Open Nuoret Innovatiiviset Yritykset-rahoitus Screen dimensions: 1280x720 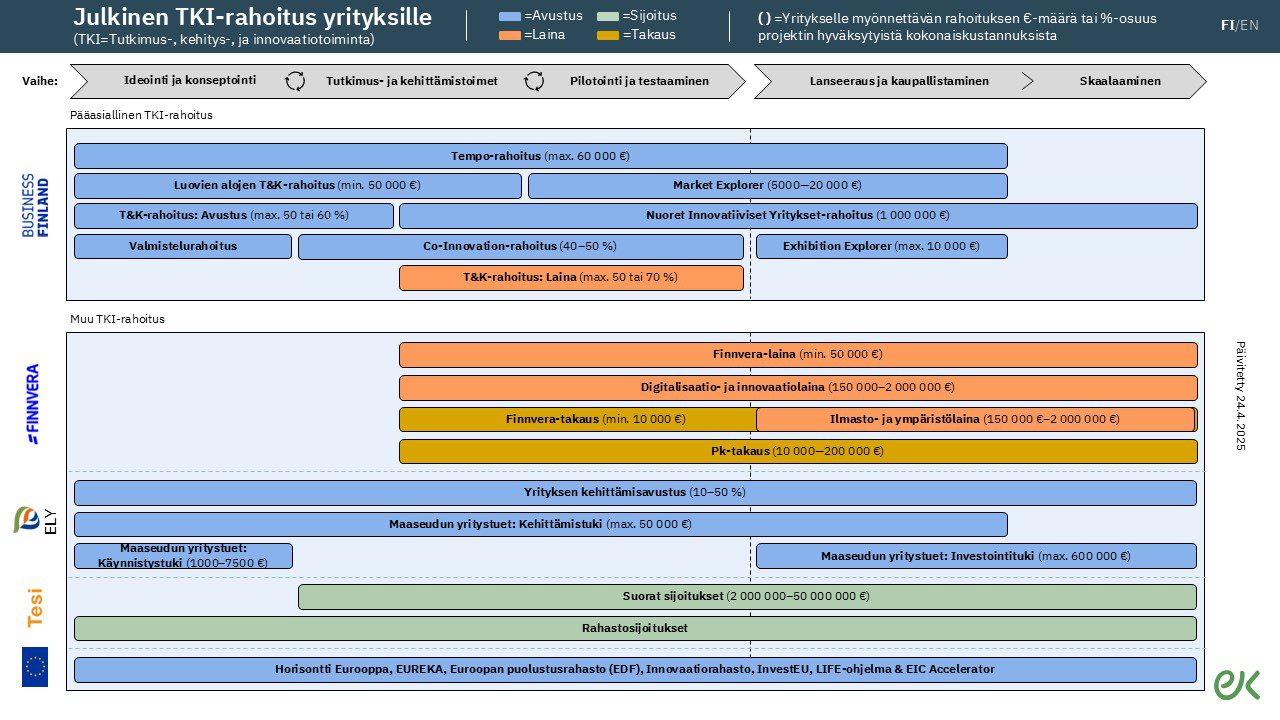point(797,216)
